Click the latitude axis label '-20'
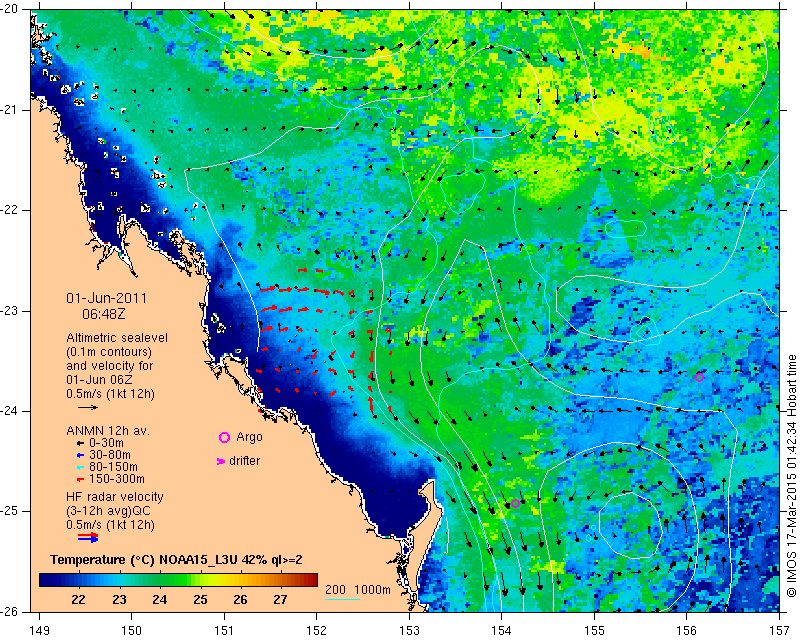Viewport: 800px width, 640px height. [9, 10]
